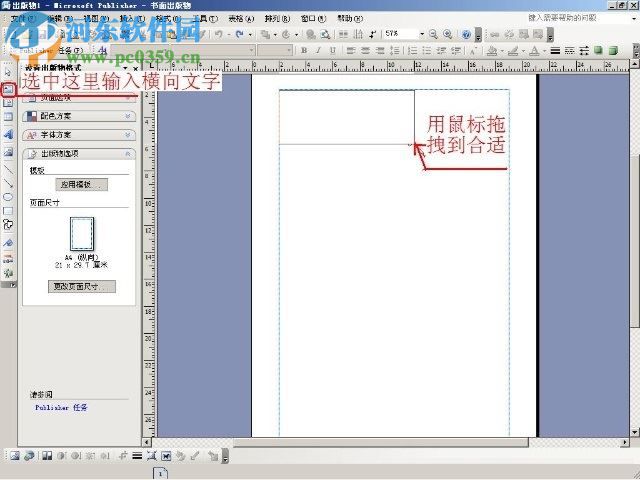Screen dimensions: 640x480
Task: Expand the 字体方案 section
Action: pos(79,135)
